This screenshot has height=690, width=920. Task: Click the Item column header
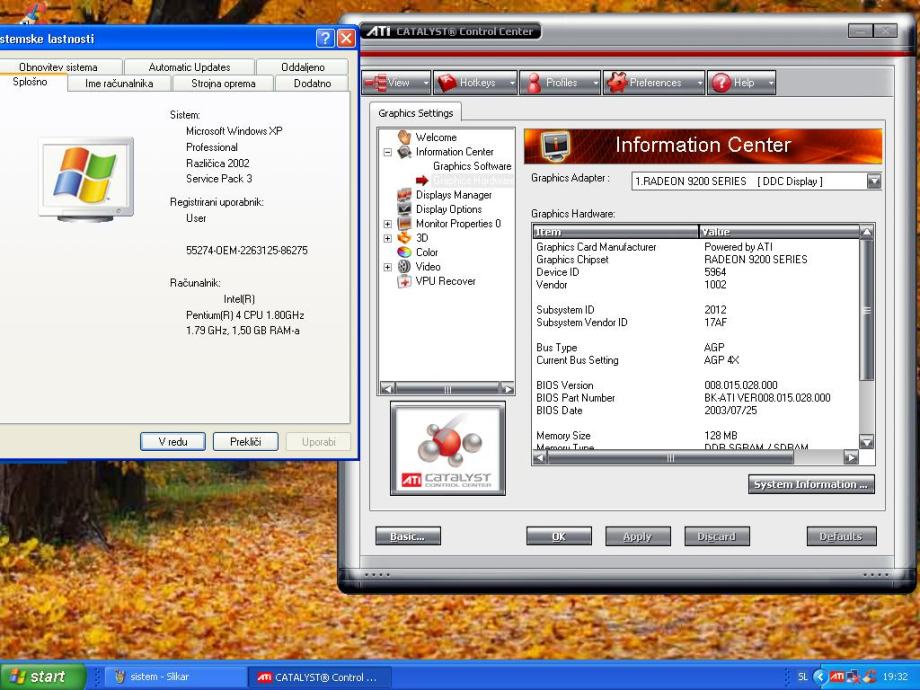point(615,232)
